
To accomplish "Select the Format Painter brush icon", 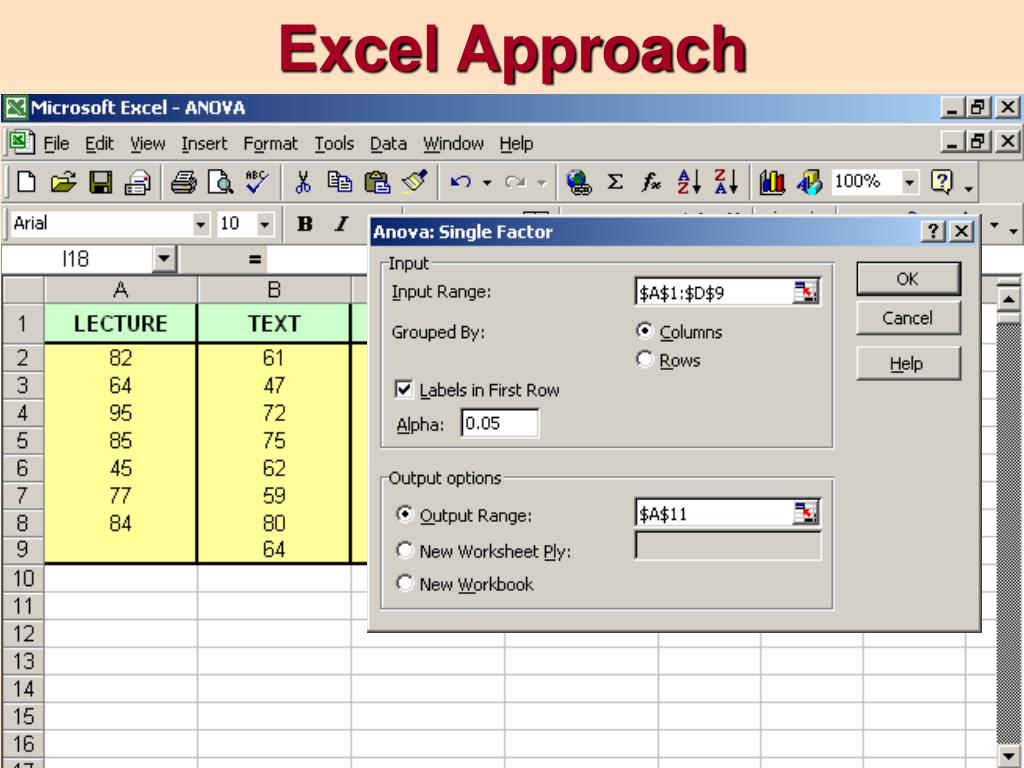I will pos(414,182).
